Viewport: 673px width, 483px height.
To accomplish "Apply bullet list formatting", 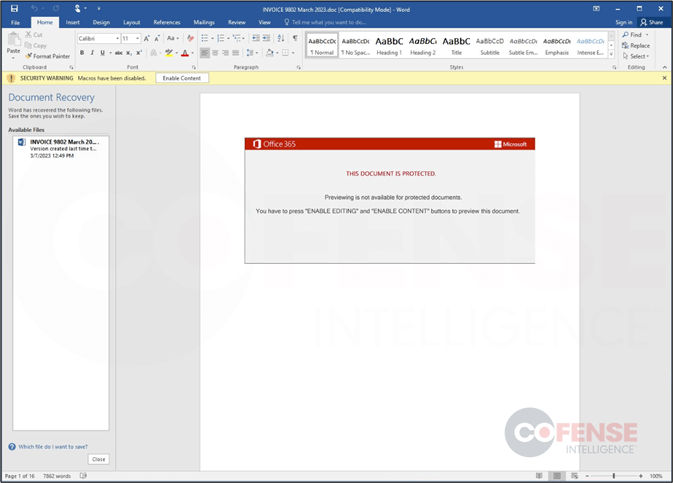I will point(204,38).
